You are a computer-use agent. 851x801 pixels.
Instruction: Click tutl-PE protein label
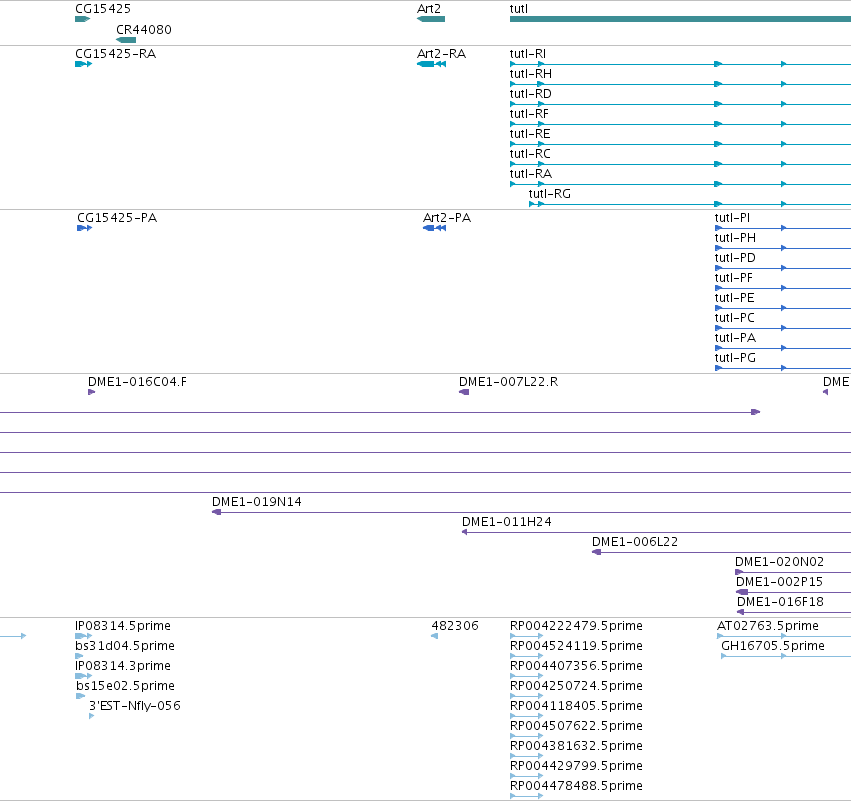pyautogui.click(x=734, y=298)
